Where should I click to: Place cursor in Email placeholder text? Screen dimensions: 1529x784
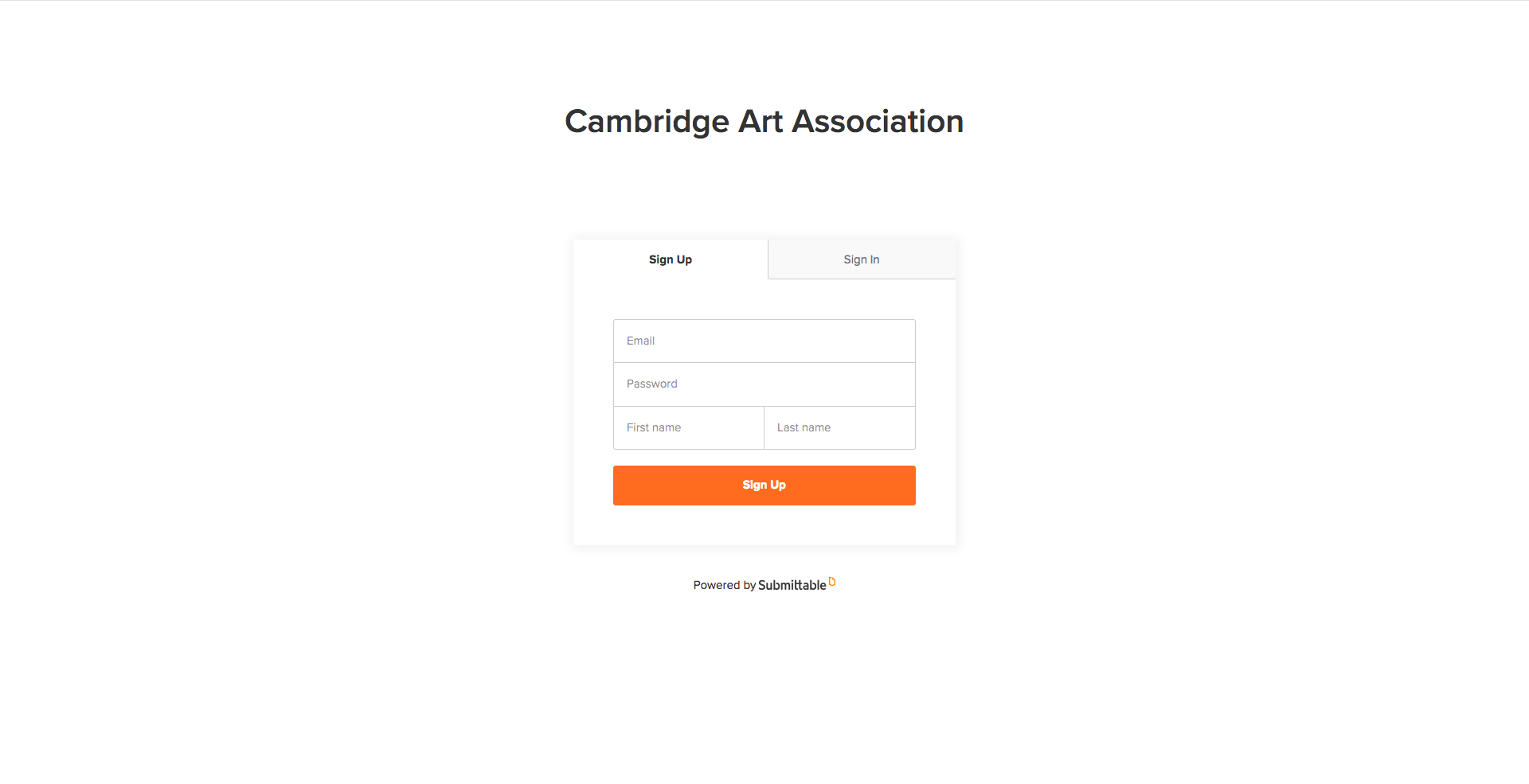pyautogui.click(x=640, y=341)
